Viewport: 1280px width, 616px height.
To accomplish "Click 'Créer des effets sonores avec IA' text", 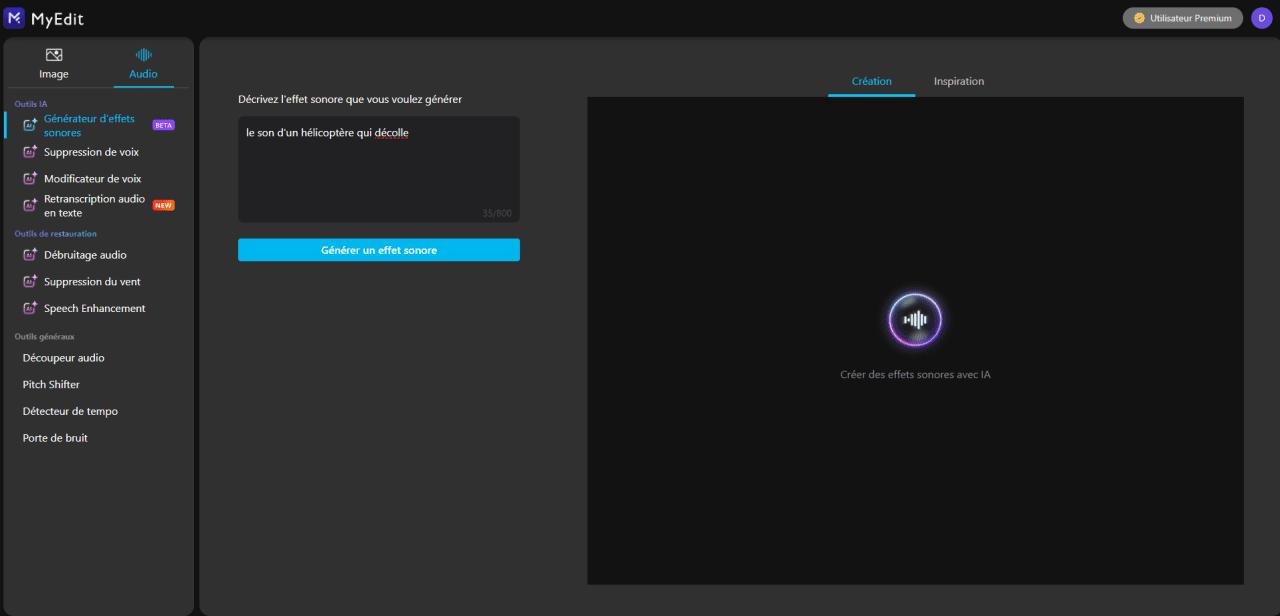I will pyautogui.click(x=915, y=375).
